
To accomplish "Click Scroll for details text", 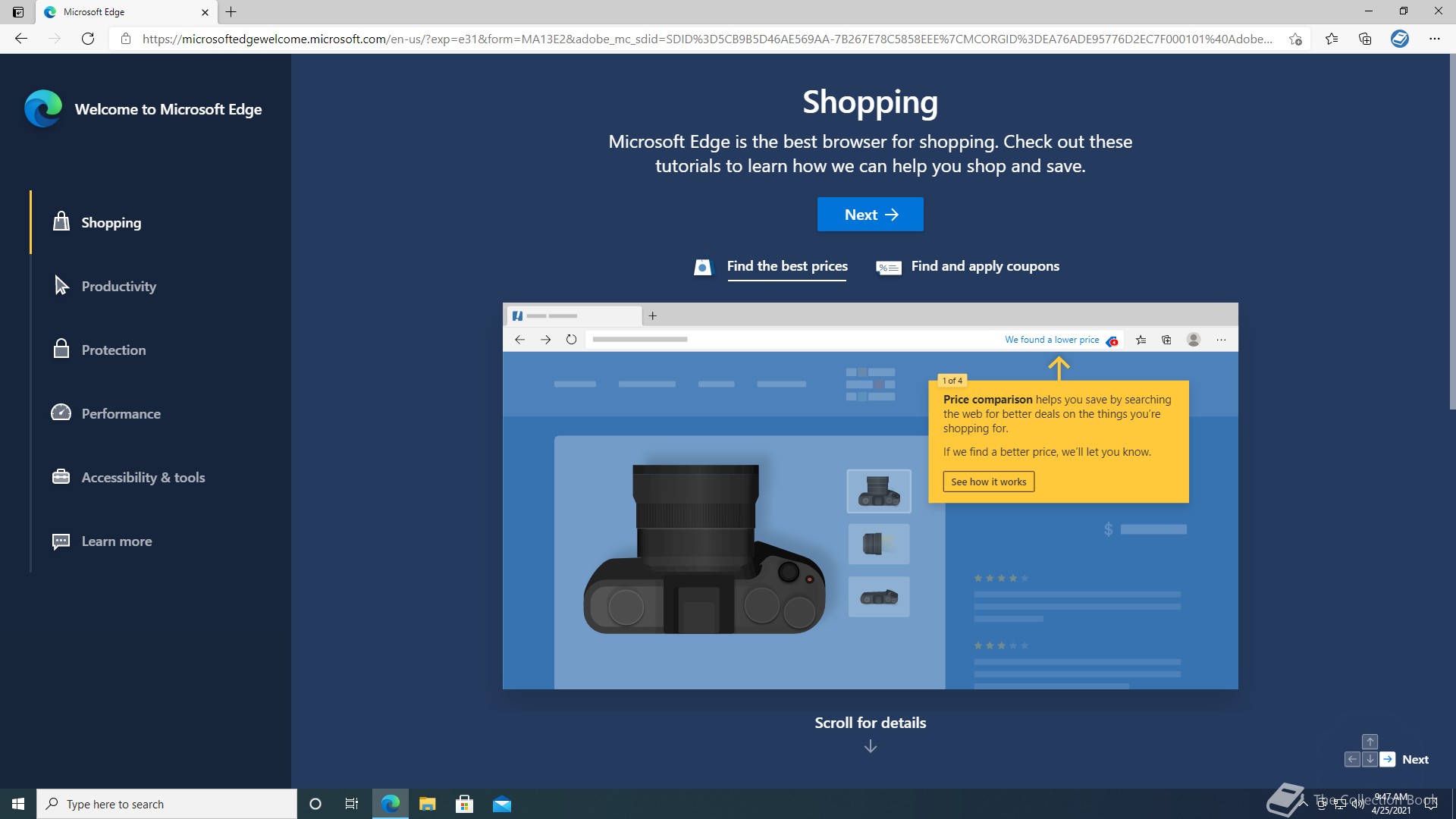I will click(871, 723).
